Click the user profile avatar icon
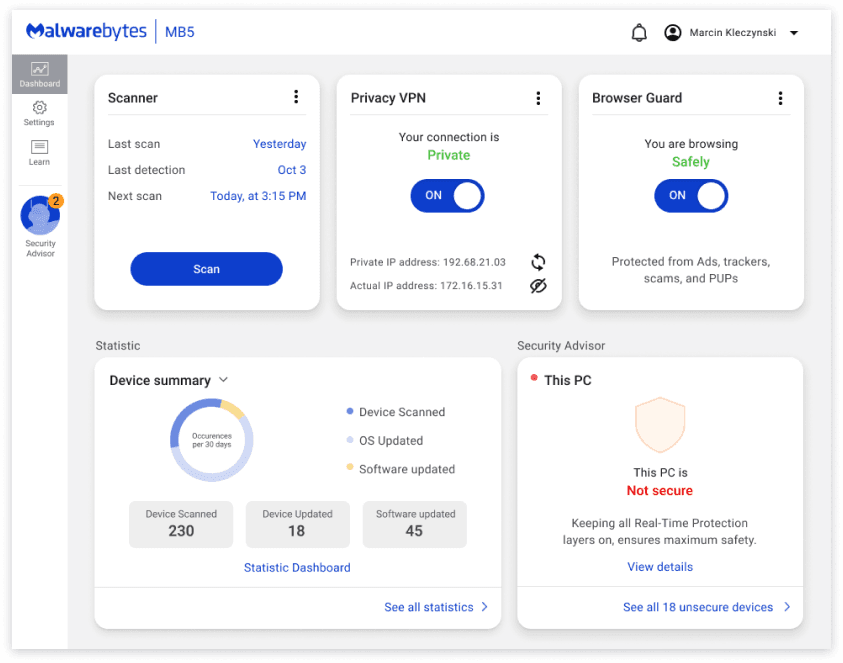The image size is (843, 663). click(673, 33)
